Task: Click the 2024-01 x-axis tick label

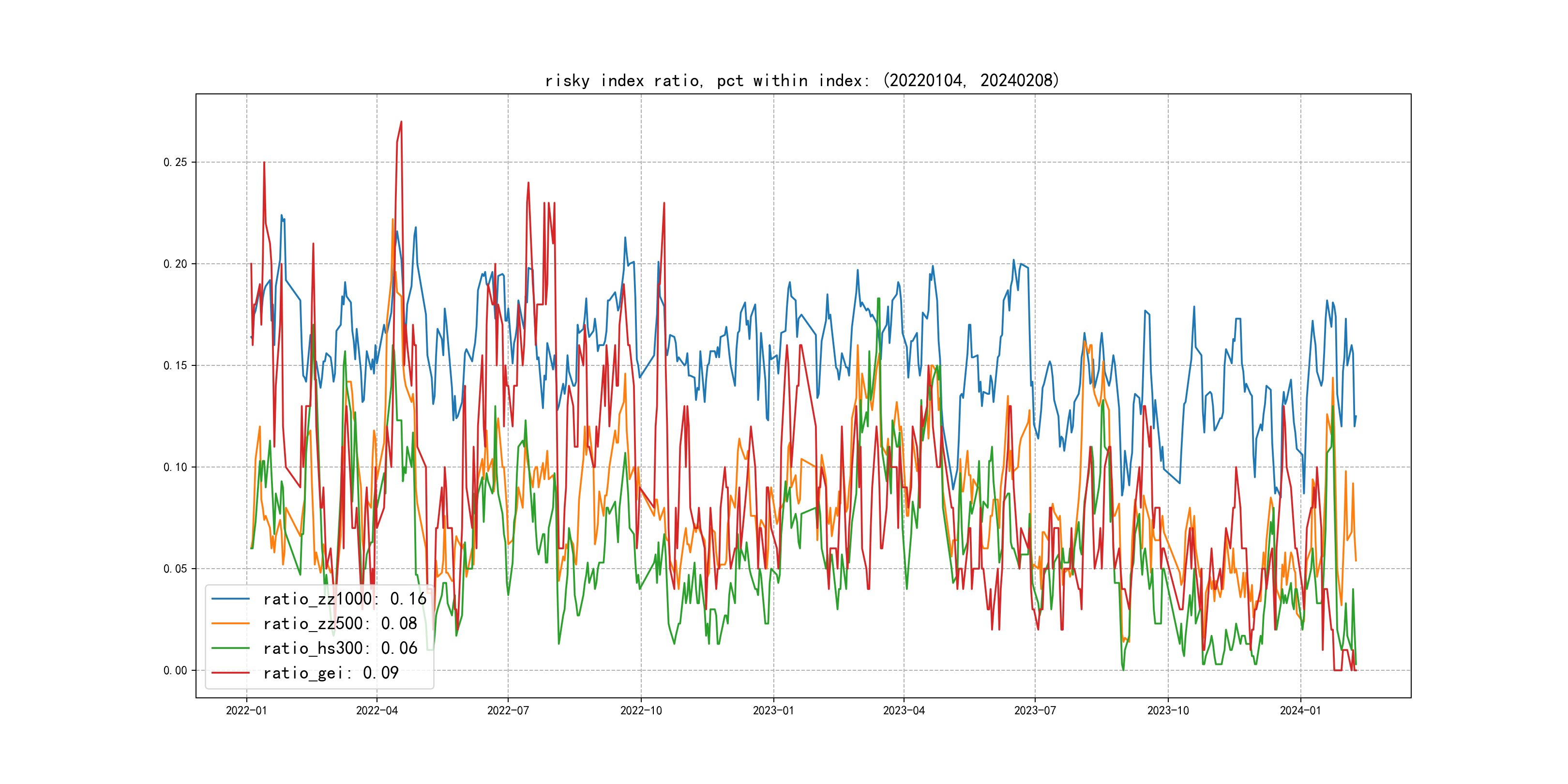Action: tap(1300, 710)
